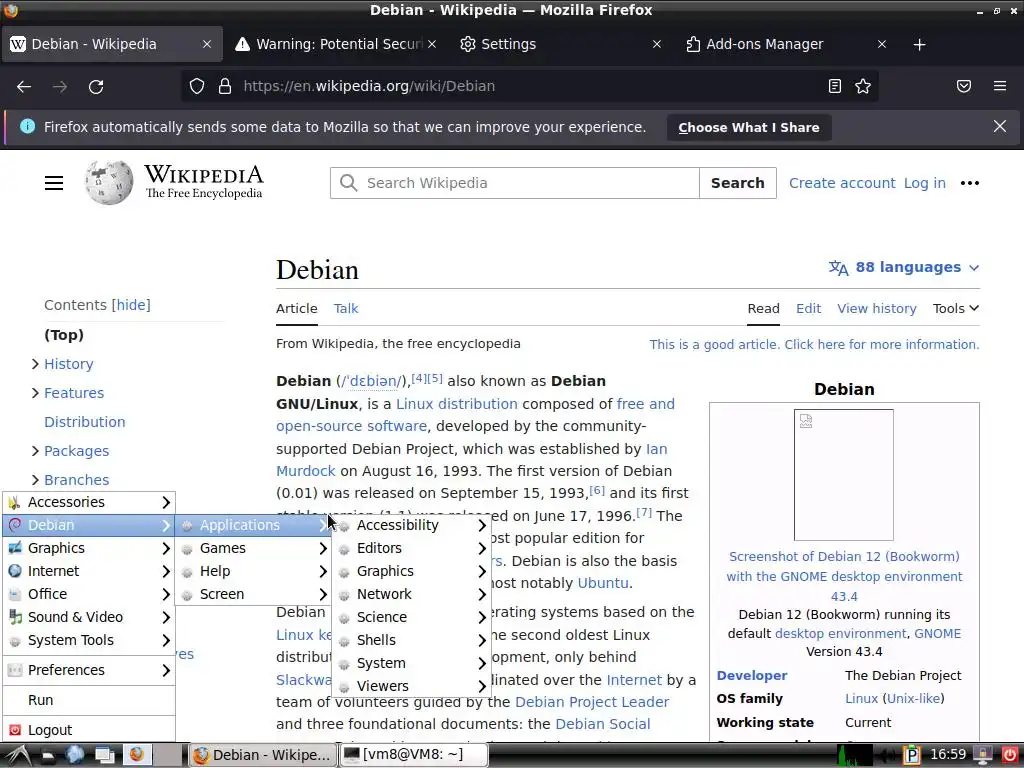This screenshot has height=768, width=1024.
Task: Open the 88 languages dropdown
Action: [x=904, y=267]
